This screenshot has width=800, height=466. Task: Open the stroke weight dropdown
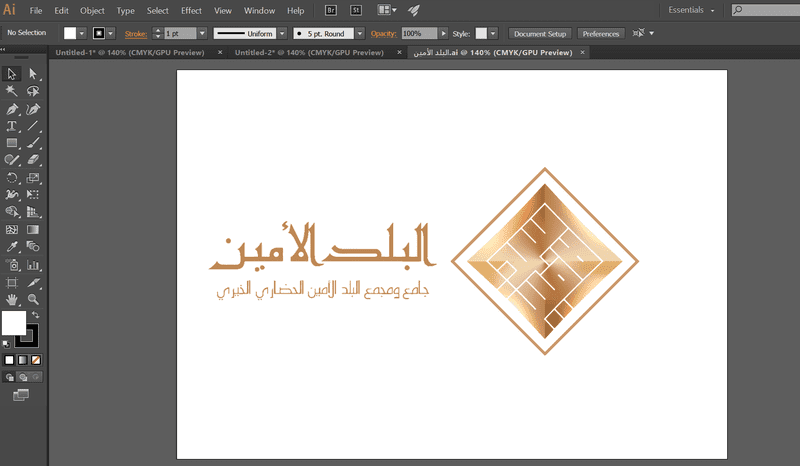[203, 33]
